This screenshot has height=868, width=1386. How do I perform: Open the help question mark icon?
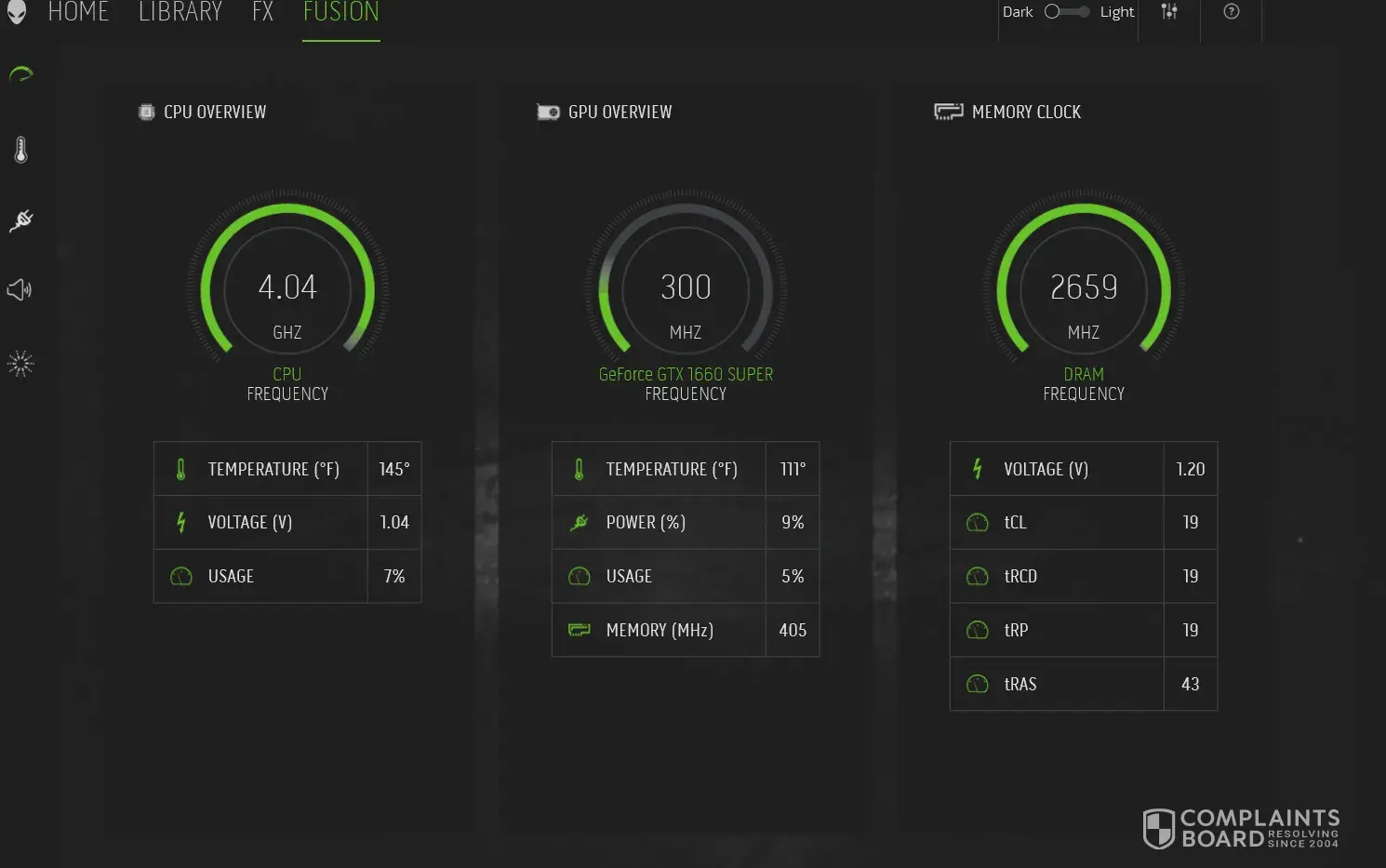point(1231,12)
